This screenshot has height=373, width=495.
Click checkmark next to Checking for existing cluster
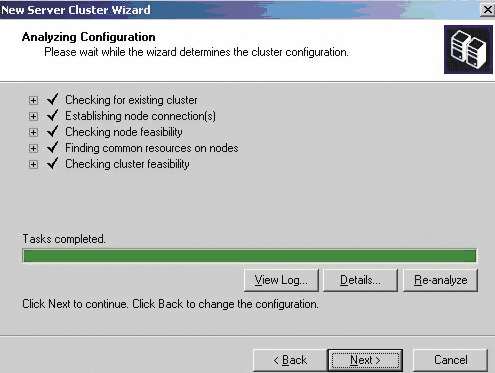53,99
